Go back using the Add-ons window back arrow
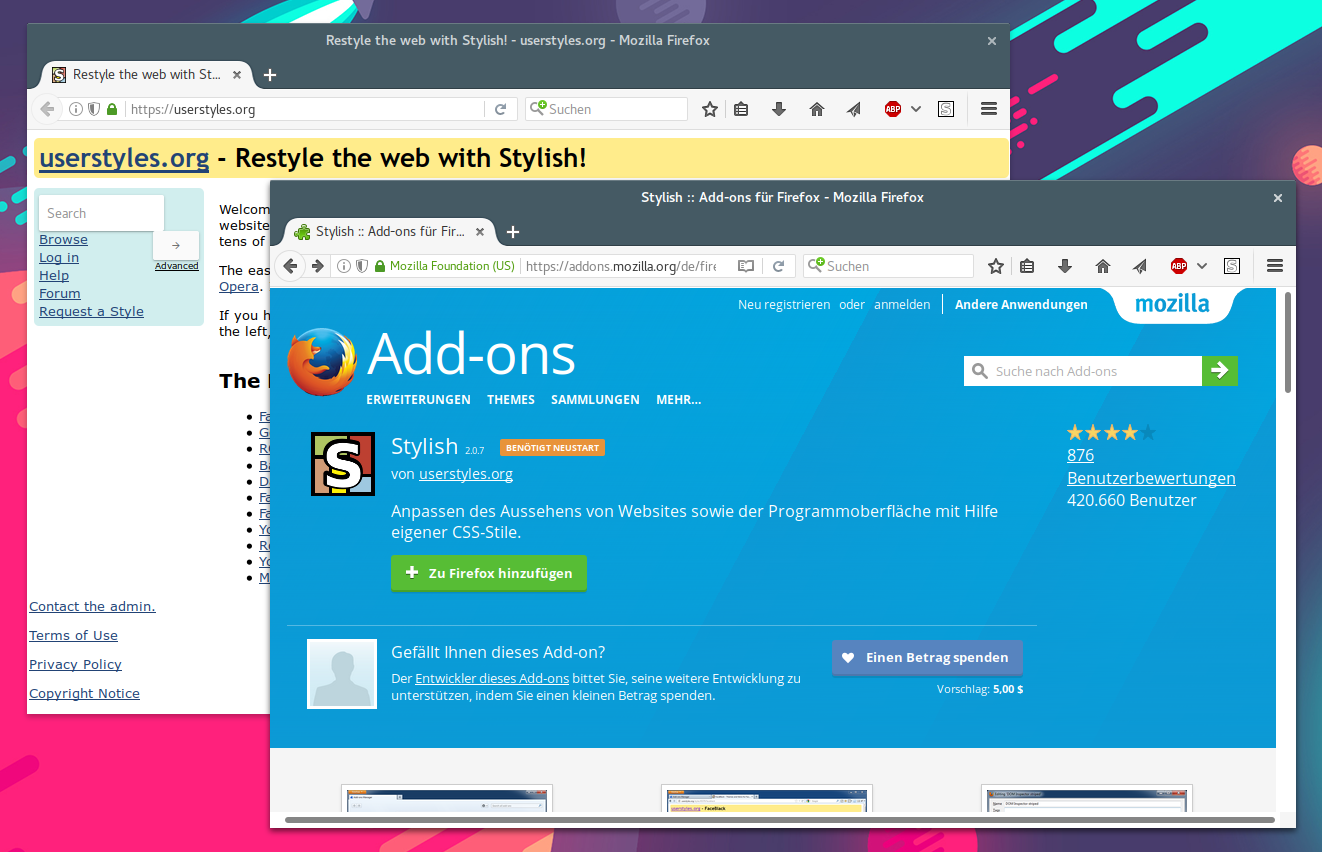 (291, 266)
